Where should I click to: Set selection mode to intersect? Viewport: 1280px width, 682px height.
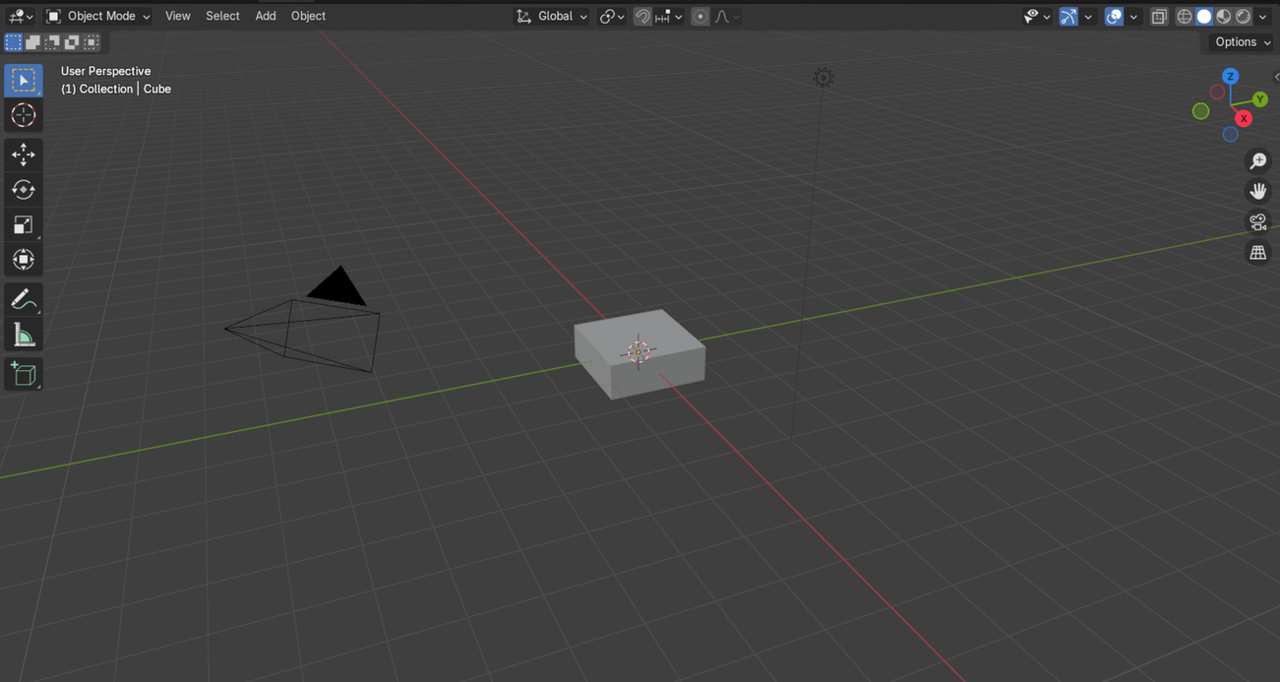point(91,42)
